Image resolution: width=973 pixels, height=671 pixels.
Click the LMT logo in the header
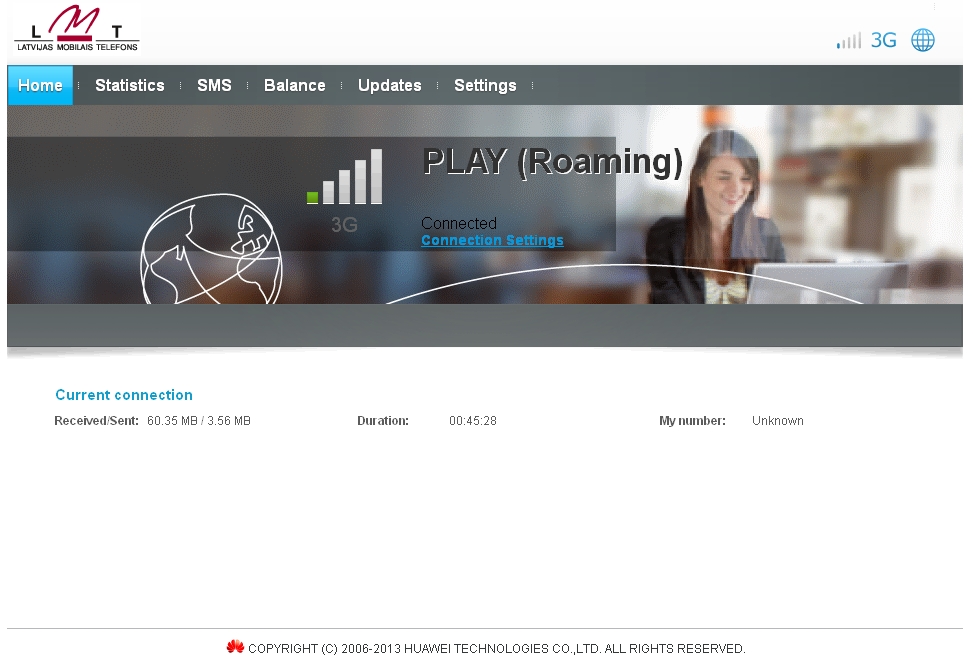(x=76, y=29)
